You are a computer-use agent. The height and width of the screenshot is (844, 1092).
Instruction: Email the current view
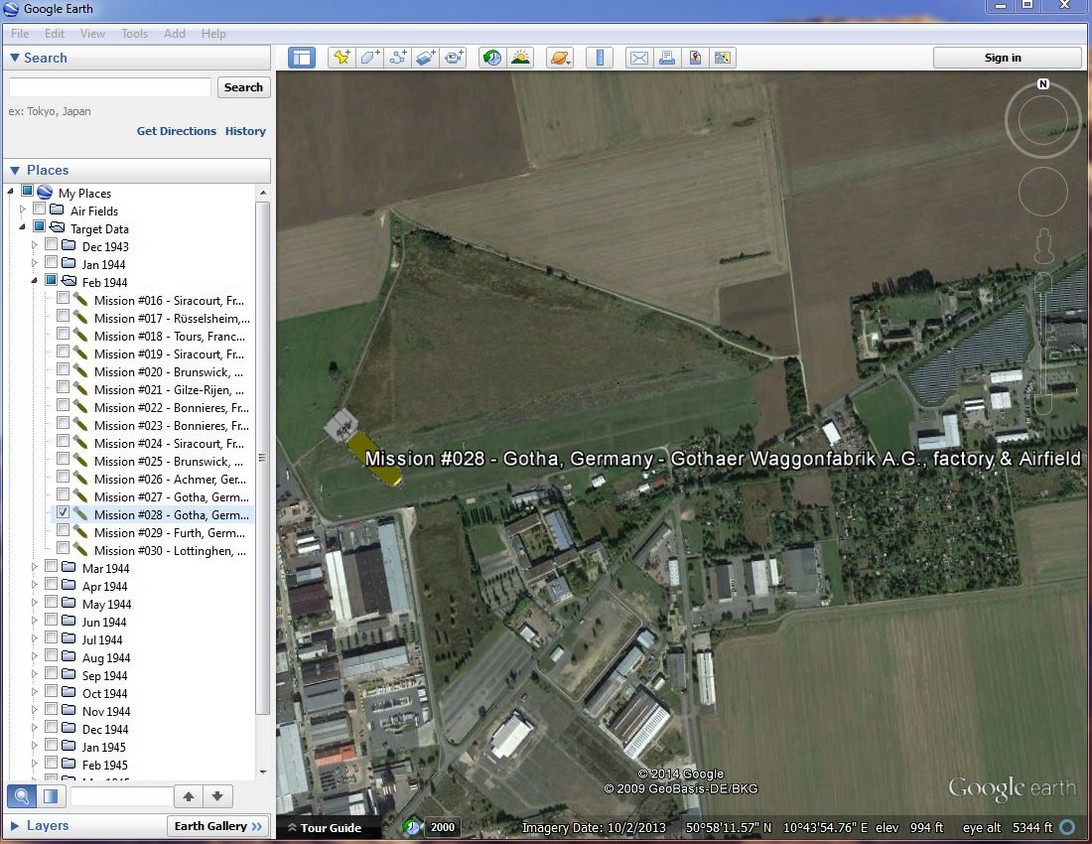point(639,58)
